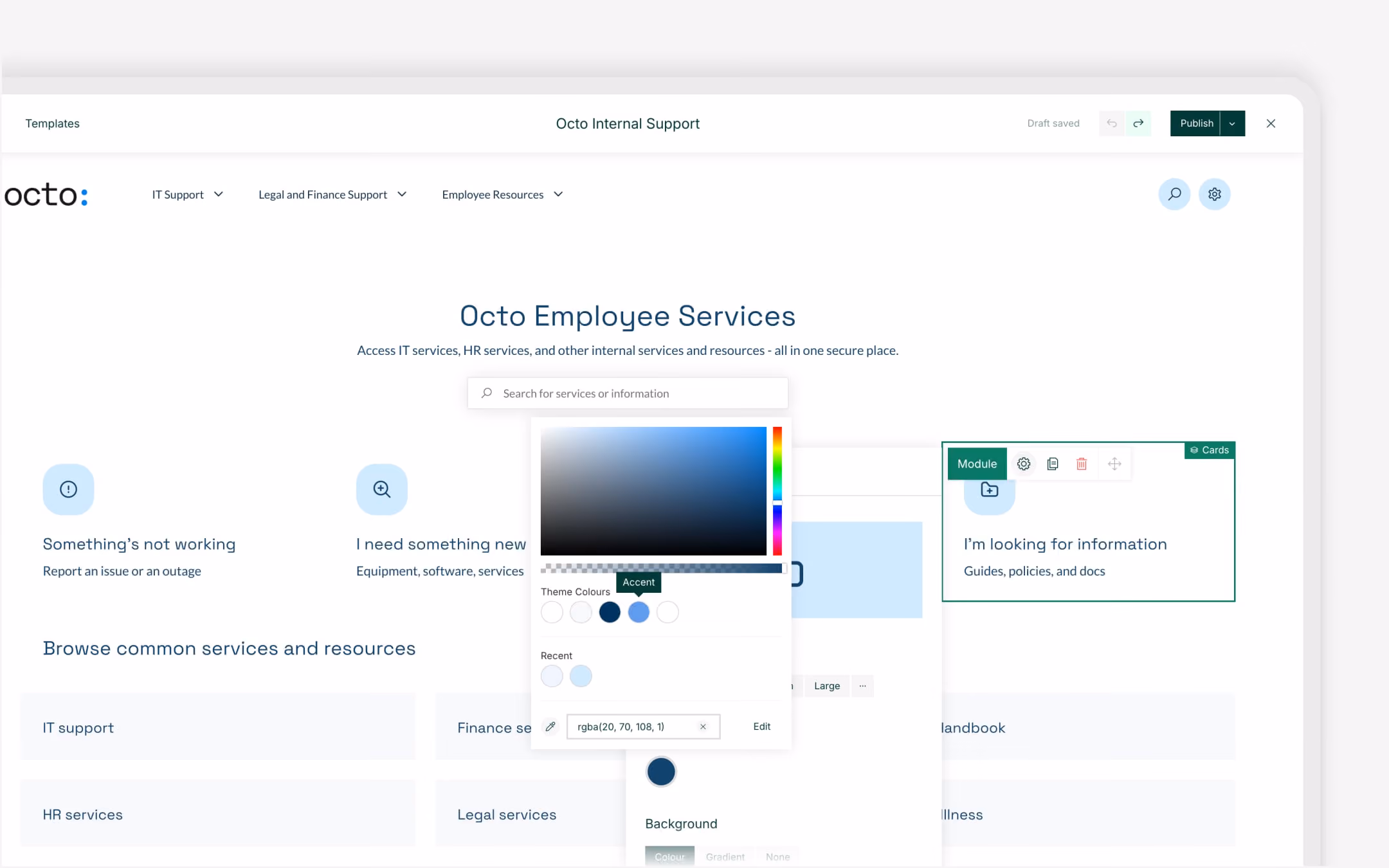Go back to Templates

click(53, 123)
